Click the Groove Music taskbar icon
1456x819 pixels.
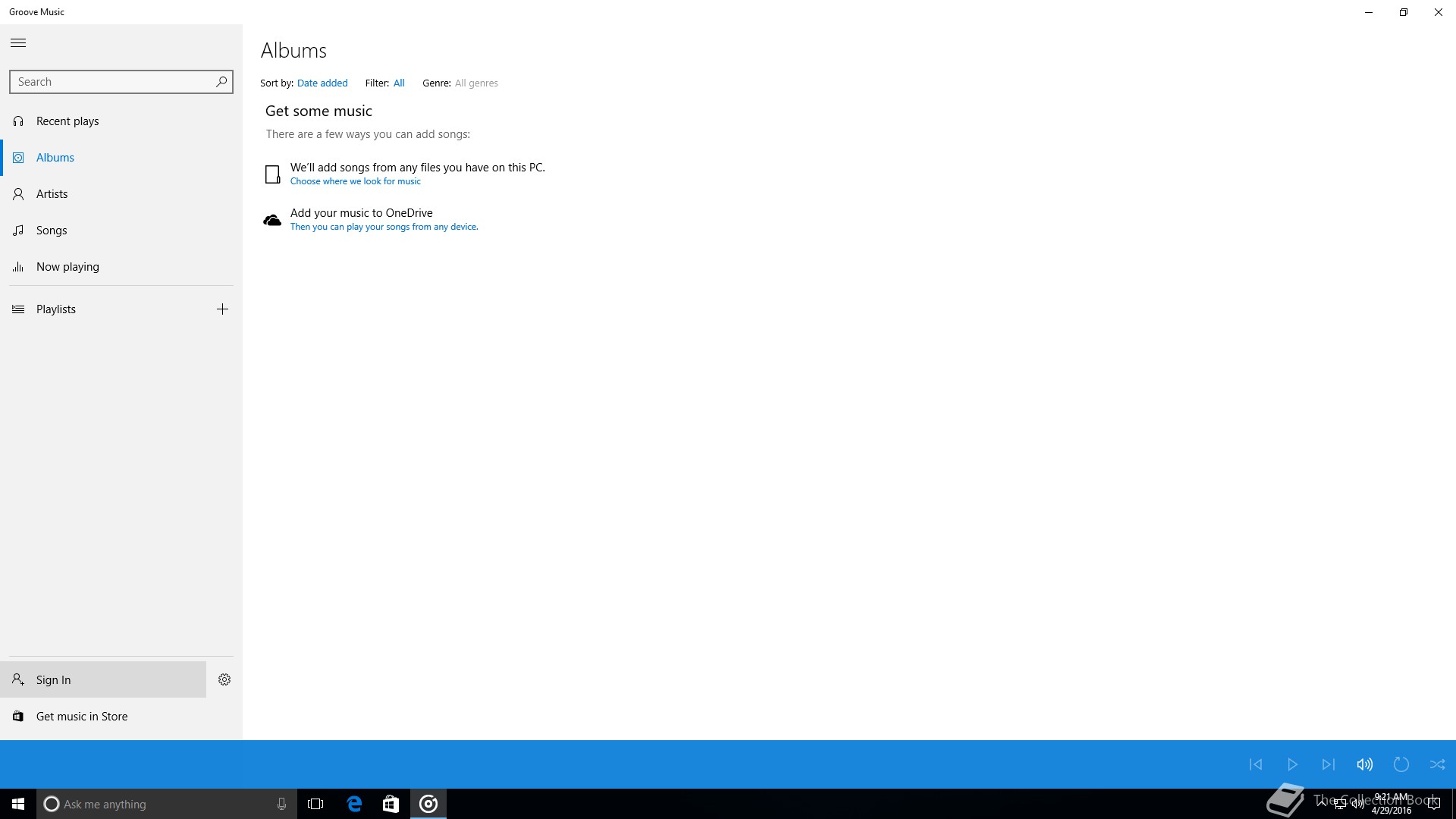coord(428,804)
